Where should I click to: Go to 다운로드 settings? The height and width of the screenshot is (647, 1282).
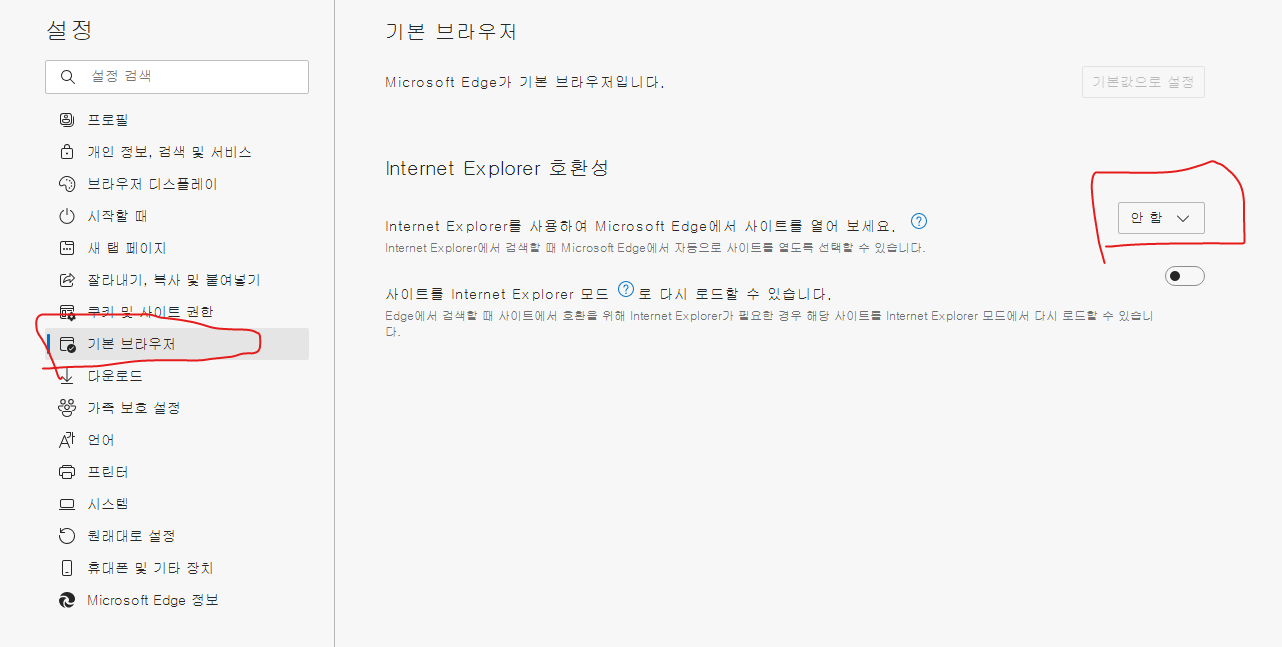pos(177,376)
